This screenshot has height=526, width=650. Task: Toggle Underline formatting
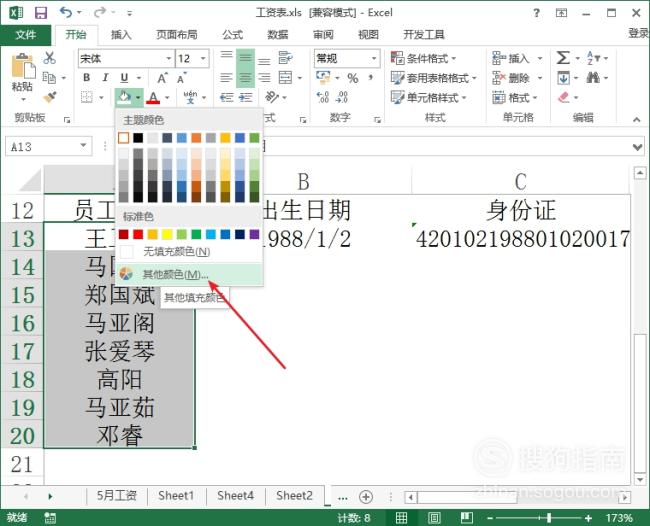tap(124, 78)
